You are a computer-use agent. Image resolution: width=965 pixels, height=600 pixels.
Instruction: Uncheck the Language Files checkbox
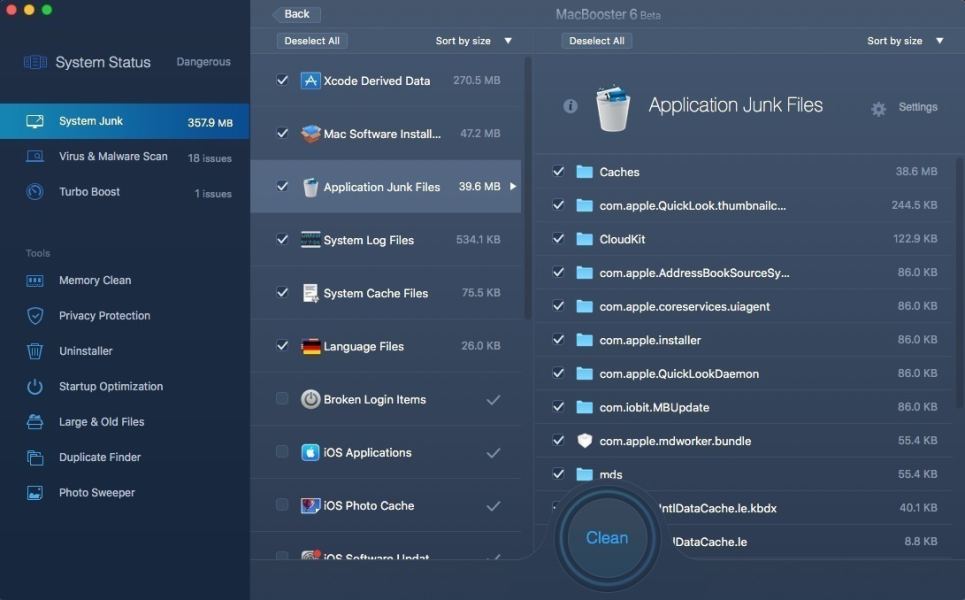point(282,346)
